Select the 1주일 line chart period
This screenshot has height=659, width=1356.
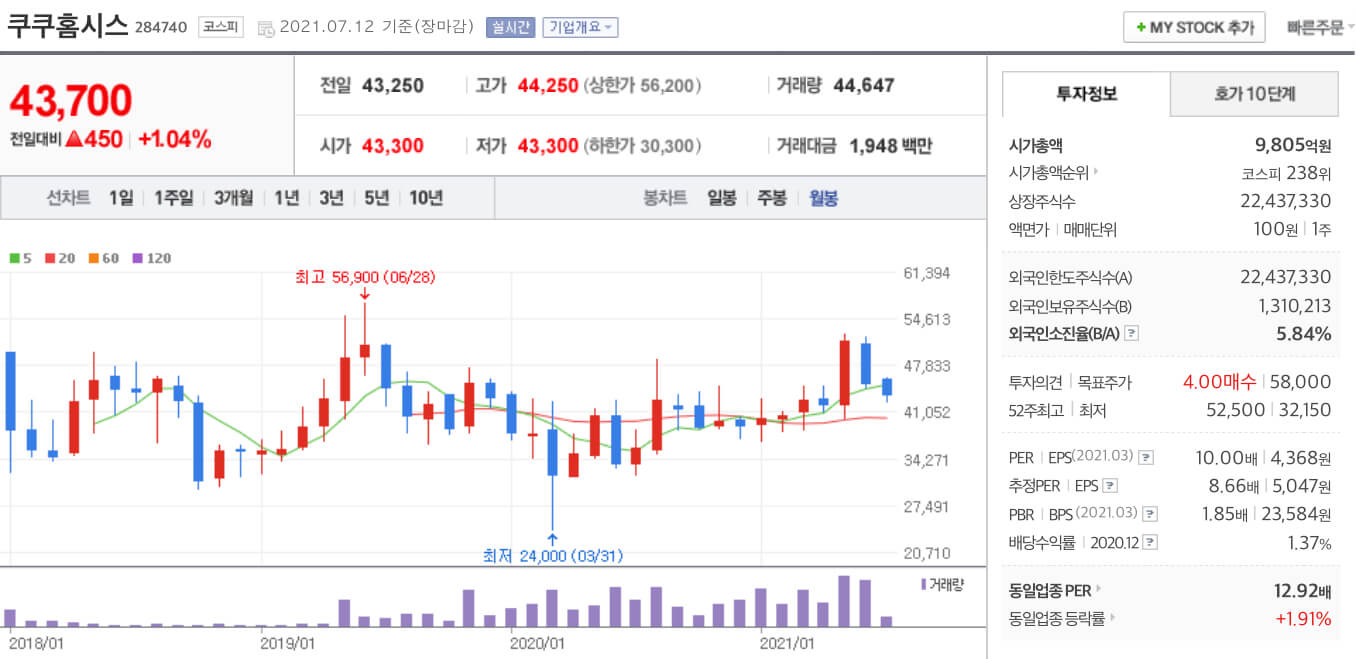[174, 198]
